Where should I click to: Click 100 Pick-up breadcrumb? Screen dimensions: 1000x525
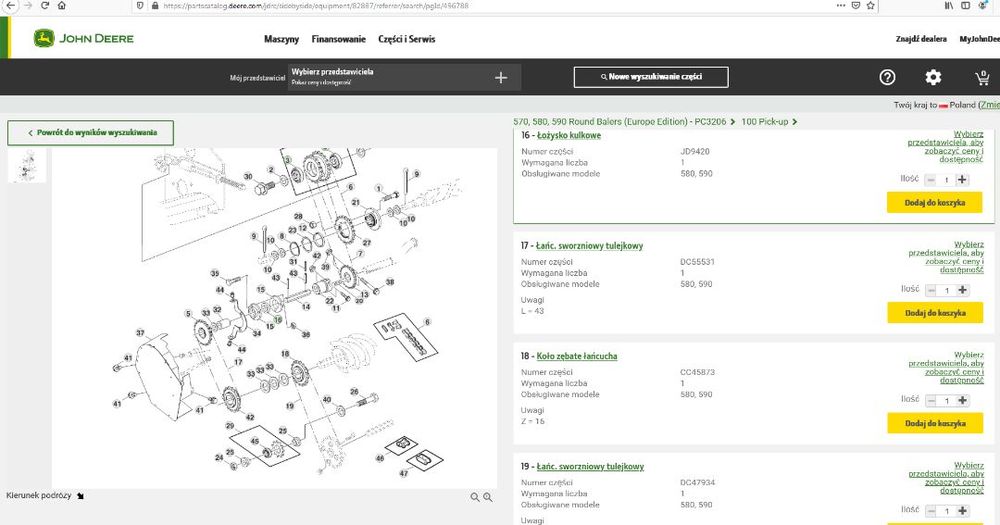pos(765,121)
